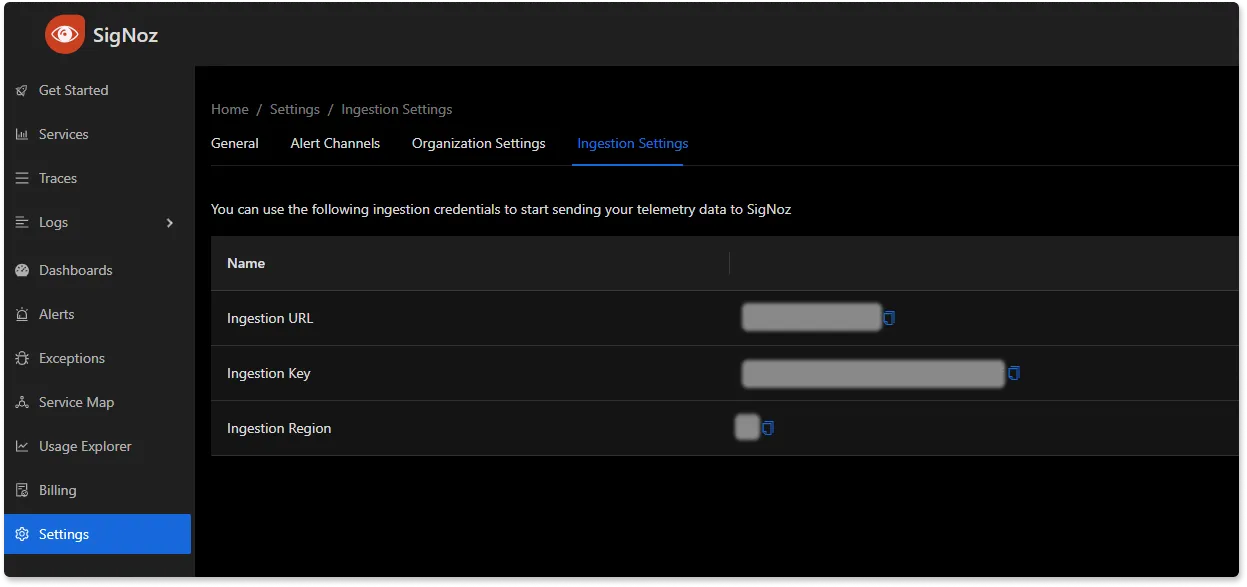Click the blurred Ingestion Region value
This screenshot has height=587, width=1247.
pyautogui.click(x=747, y=428)
